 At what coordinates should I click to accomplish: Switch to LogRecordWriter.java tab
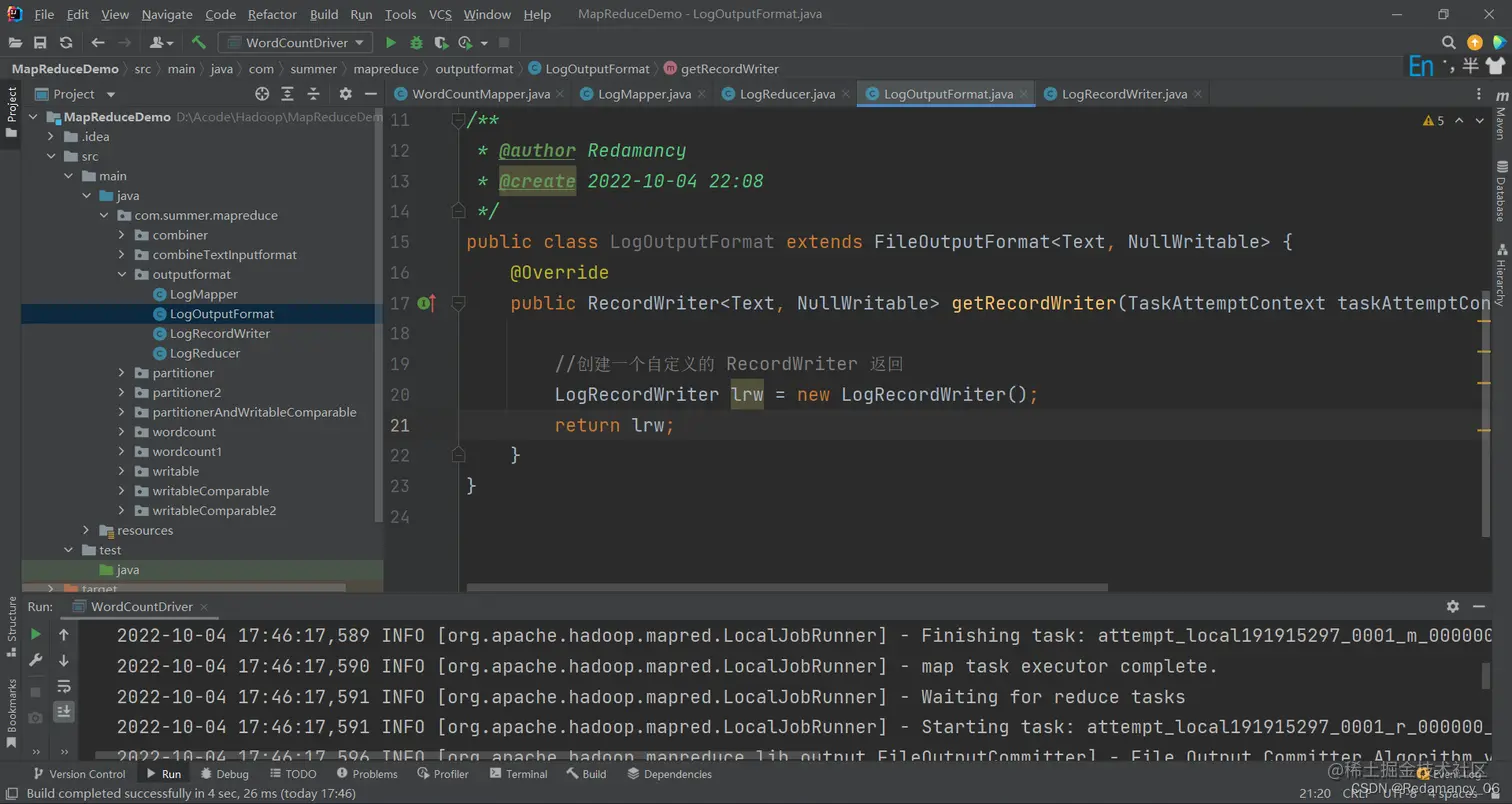1125,94
